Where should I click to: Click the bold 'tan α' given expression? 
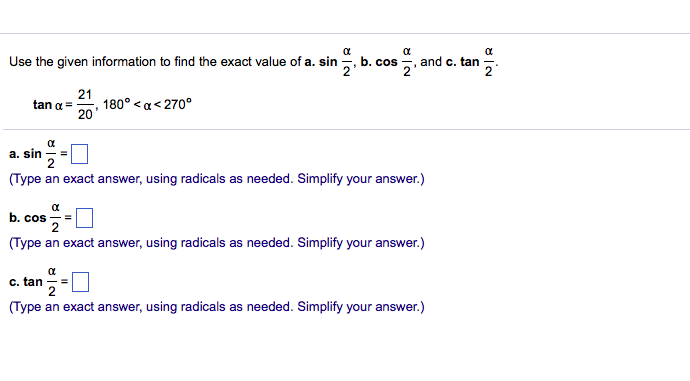48,105
